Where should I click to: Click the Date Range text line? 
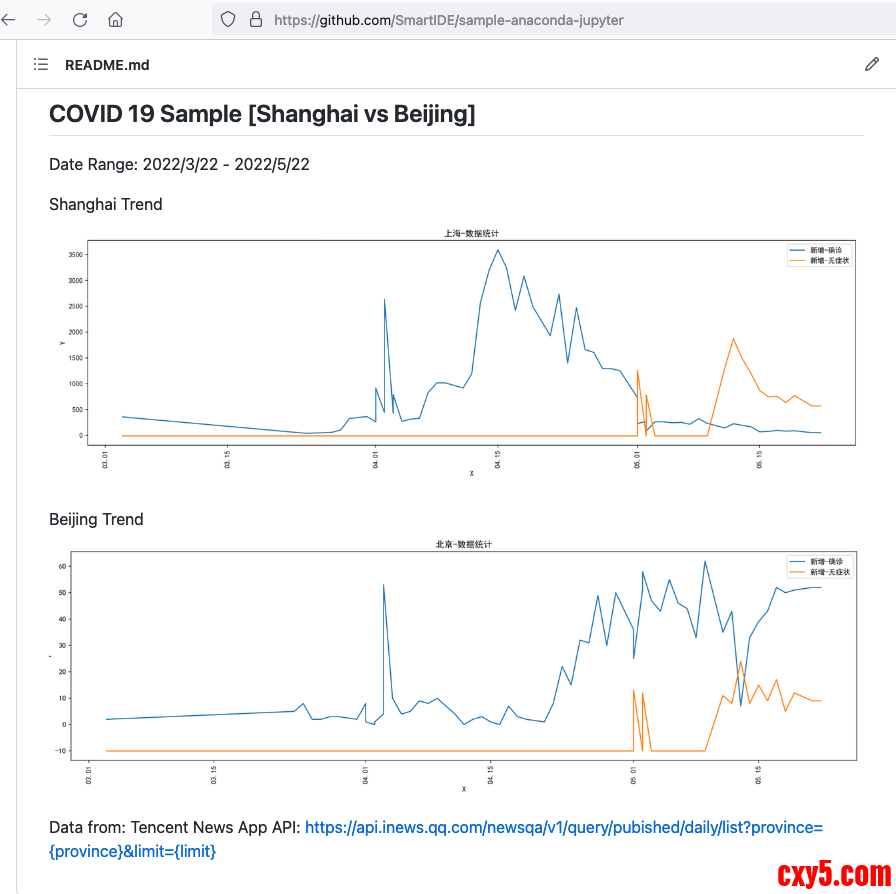(179, 164)
